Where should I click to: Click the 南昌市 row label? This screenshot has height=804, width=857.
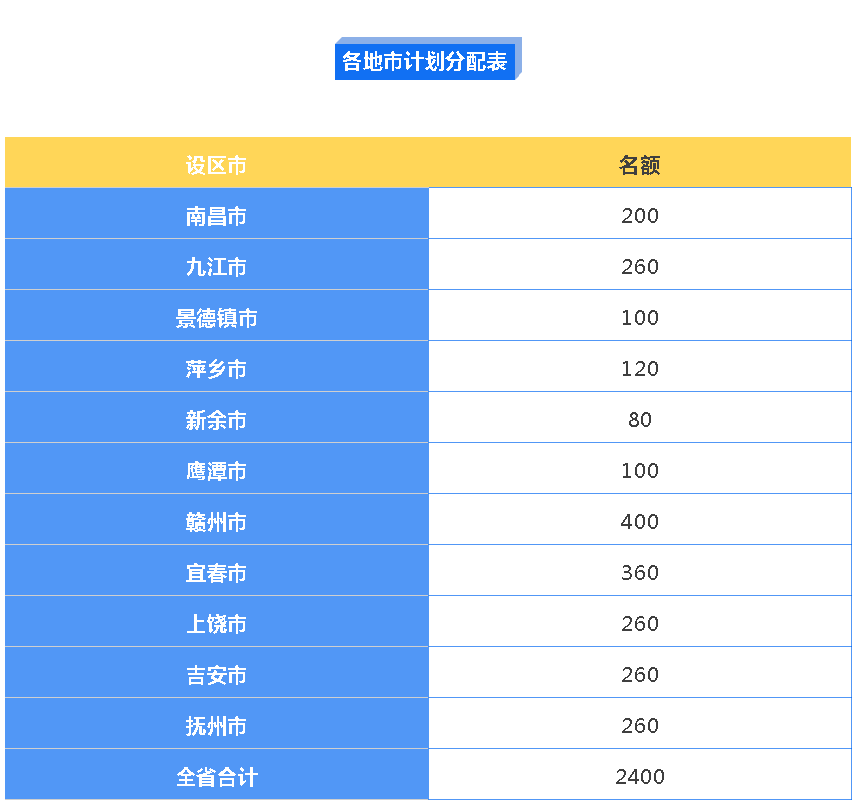(216, 216)
